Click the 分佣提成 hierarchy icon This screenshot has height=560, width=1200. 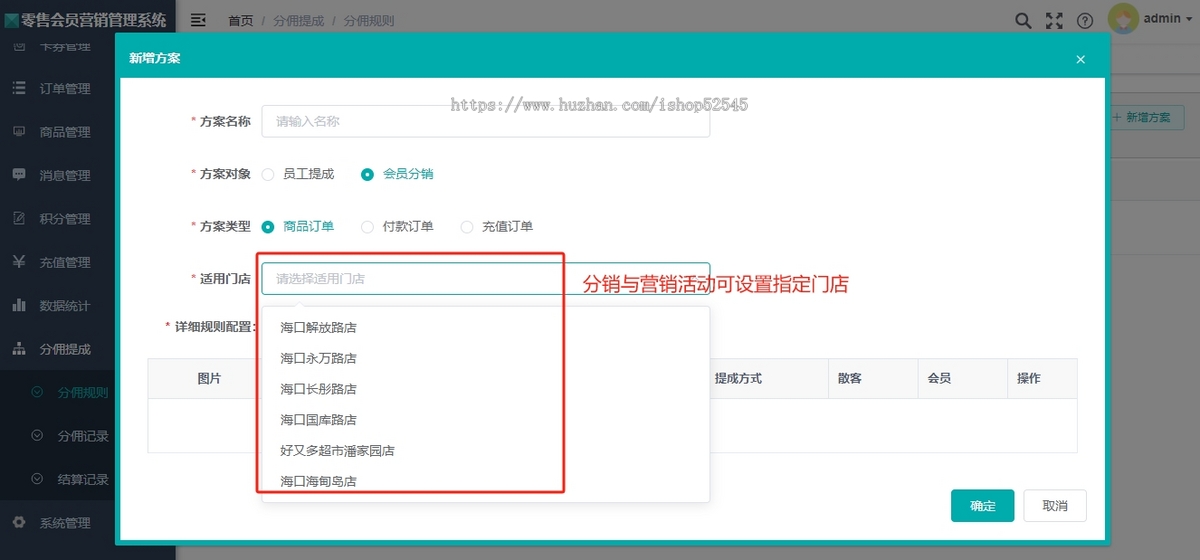pyautogui.click(x=19, y=348)
